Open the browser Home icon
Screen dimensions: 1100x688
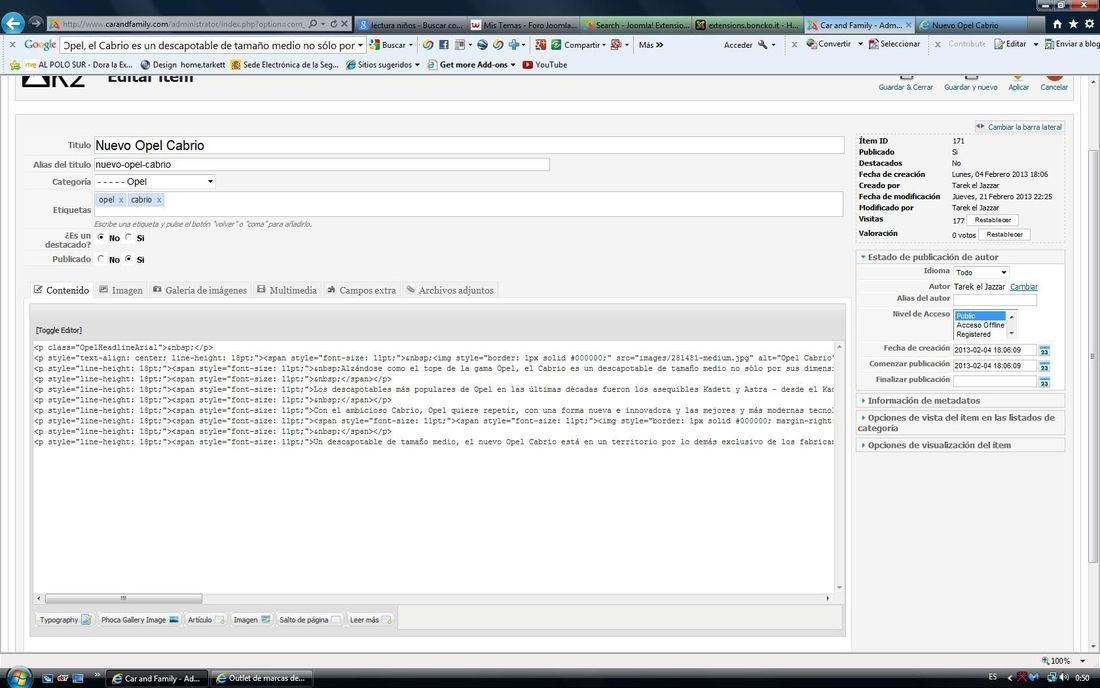1057,24
